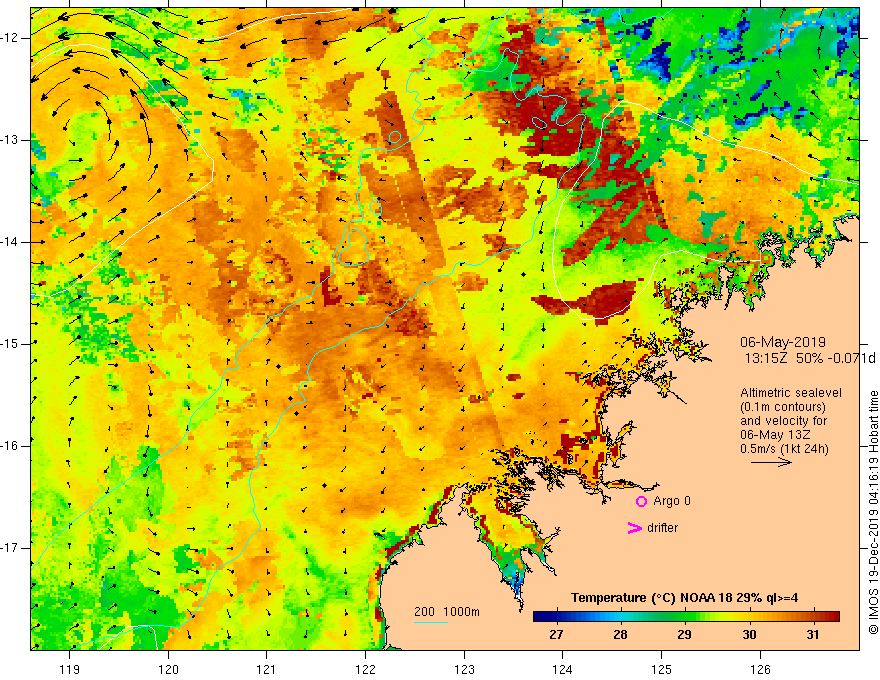Click the magenta drifter legend arrowhead
The image size is (880, 680).
pos(634,528)
